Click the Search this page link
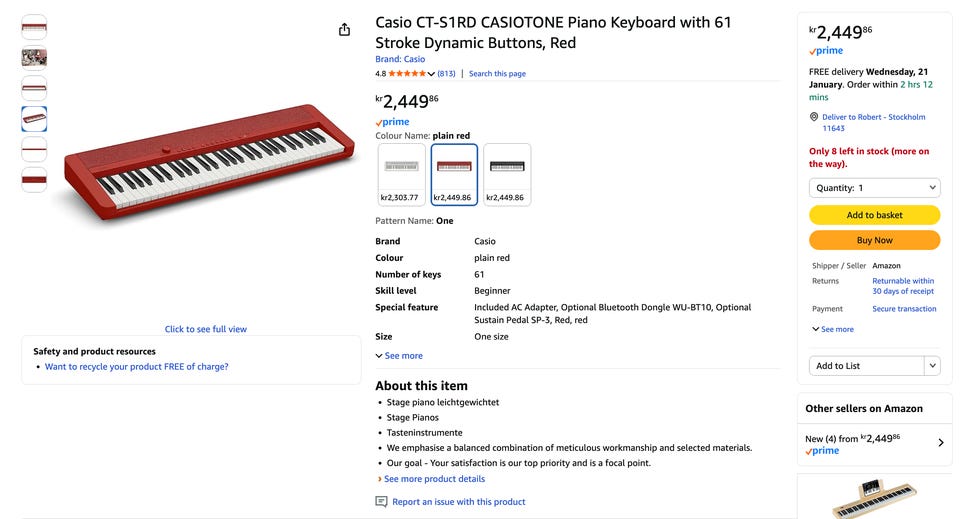The width and height of the screenshot is (960, 519). (497, 74)
